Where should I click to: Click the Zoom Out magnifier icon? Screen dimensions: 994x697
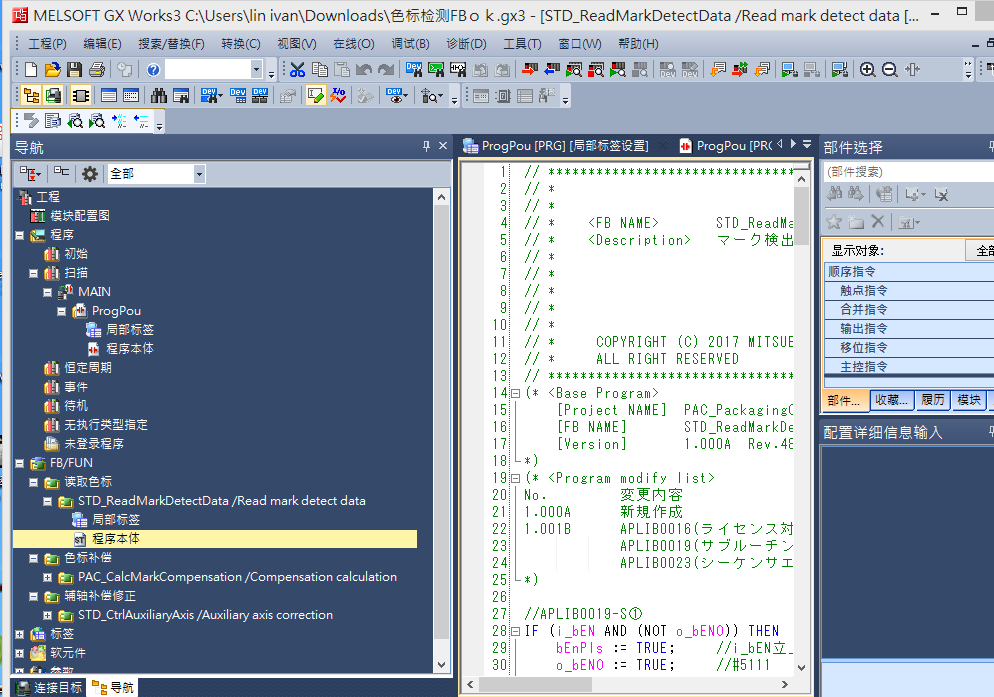click(x=889, y=69)
